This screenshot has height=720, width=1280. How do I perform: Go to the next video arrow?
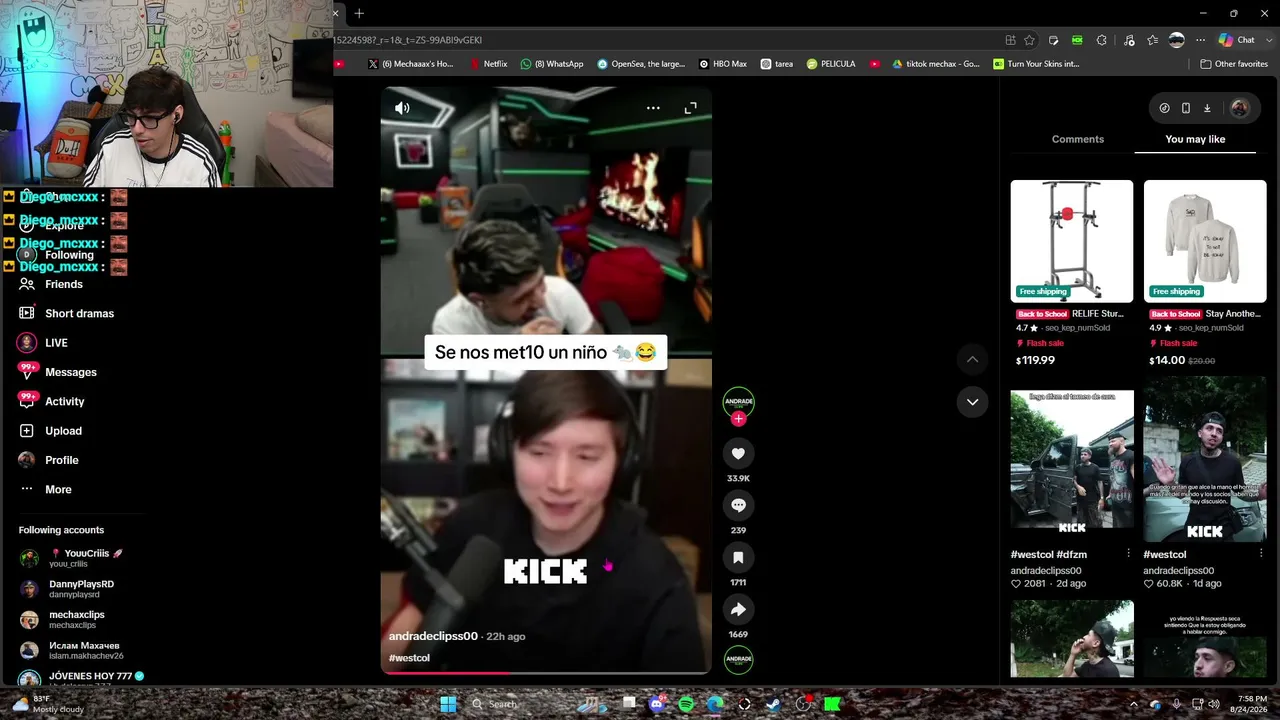tap(972, 402)
